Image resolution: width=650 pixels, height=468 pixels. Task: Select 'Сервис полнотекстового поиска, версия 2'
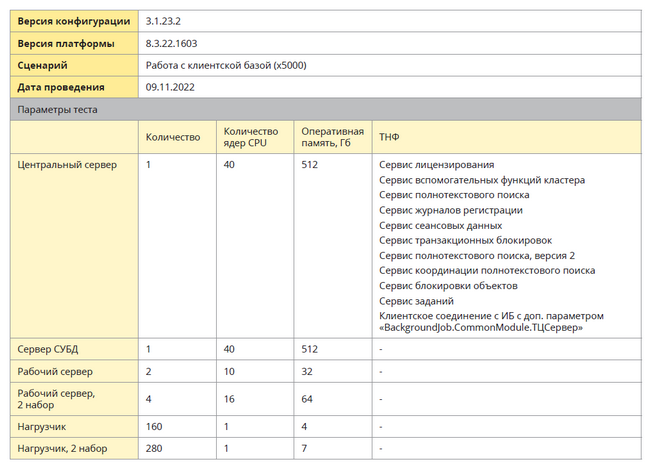(477, 256)
